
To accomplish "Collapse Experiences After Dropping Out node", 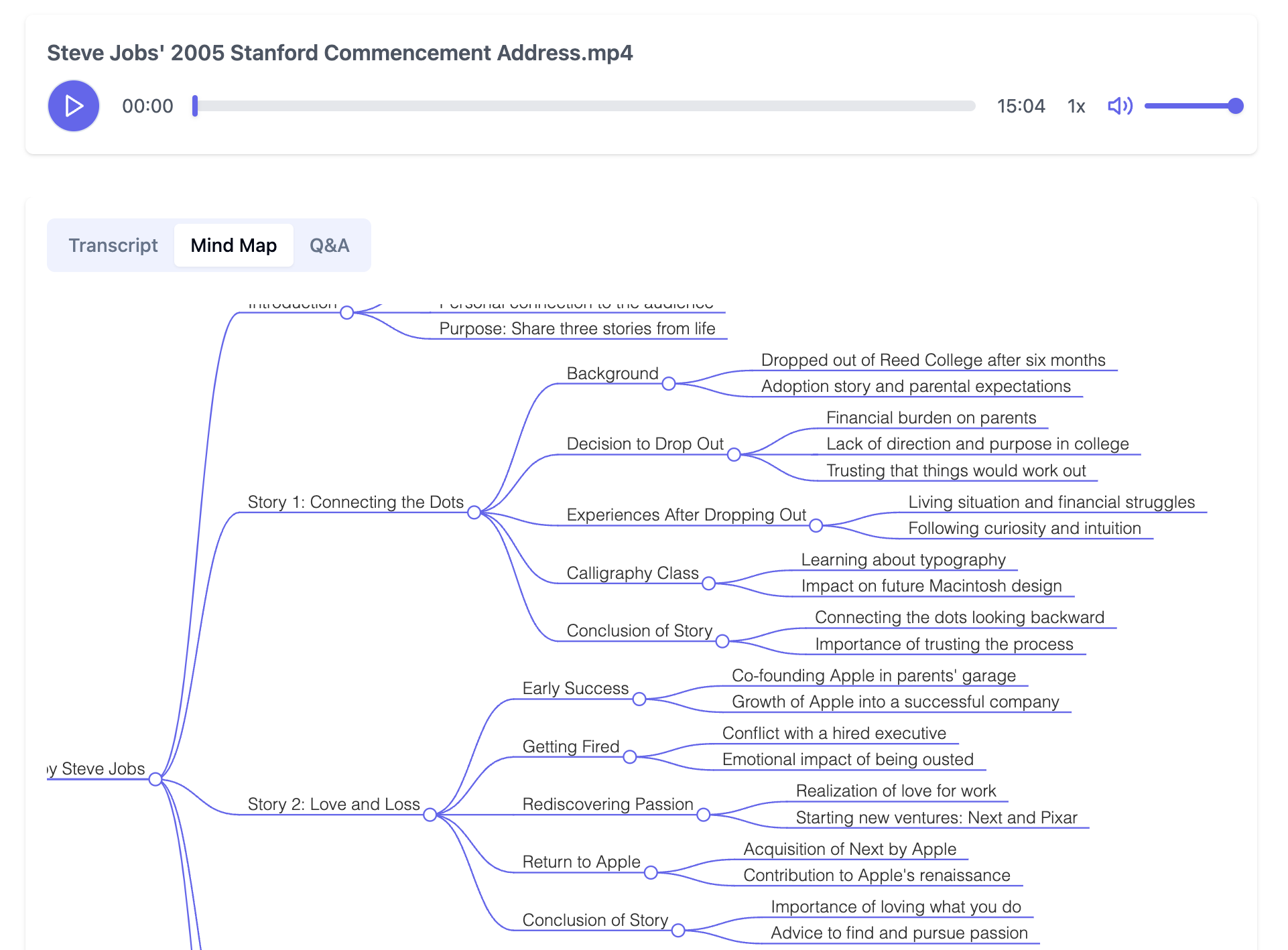I will [x=816, y=526].
